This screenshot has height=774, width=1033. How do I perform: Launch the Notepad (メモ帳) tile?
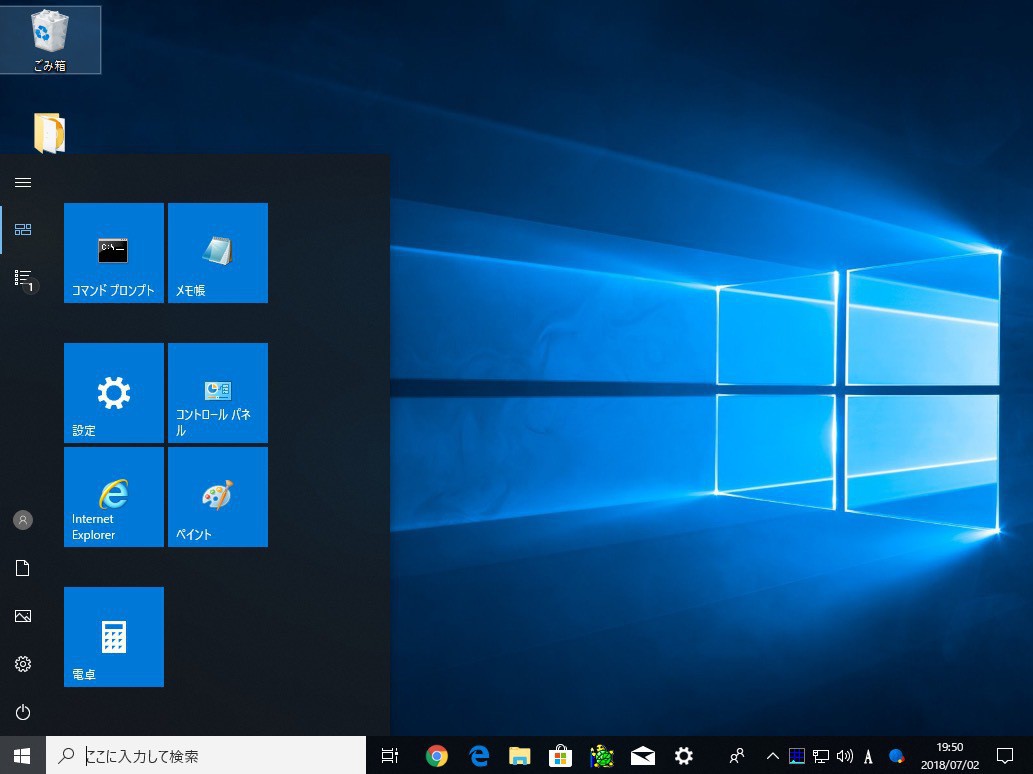pos(217,252)
